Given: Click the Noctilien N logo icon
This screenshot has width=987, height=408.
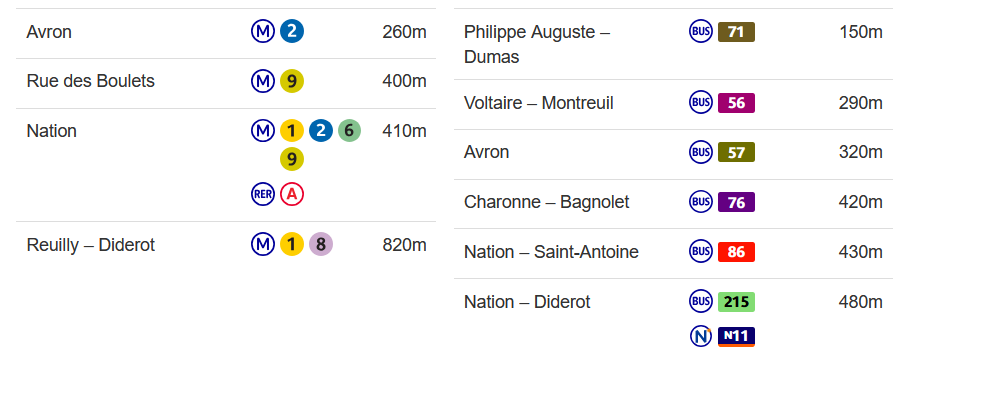Looking at the screenshot, I should [701, 336].
